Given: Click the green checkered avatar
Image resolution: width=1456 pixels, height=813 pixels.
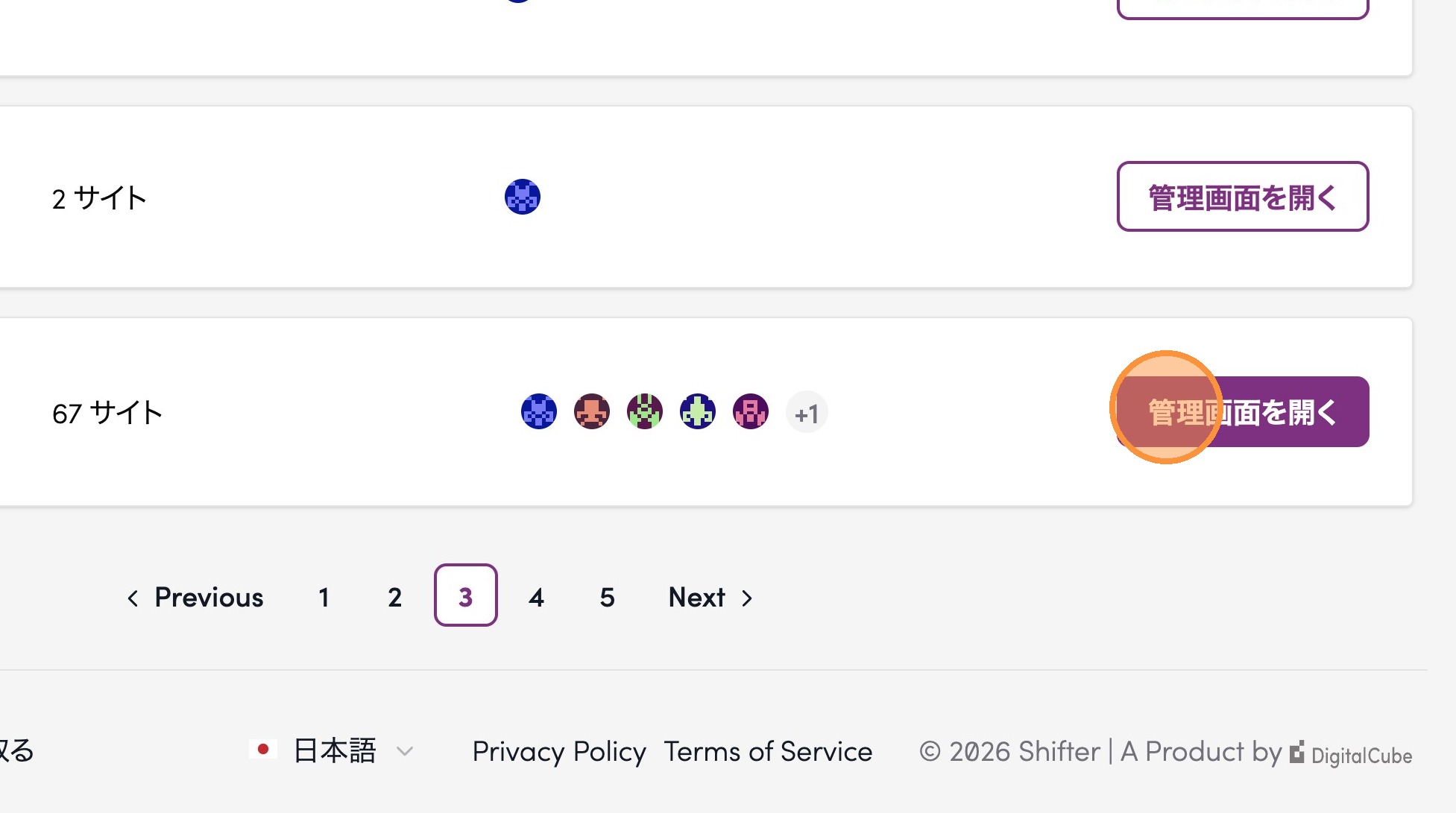Looking at the screenshot, I should tap(645, 411).
